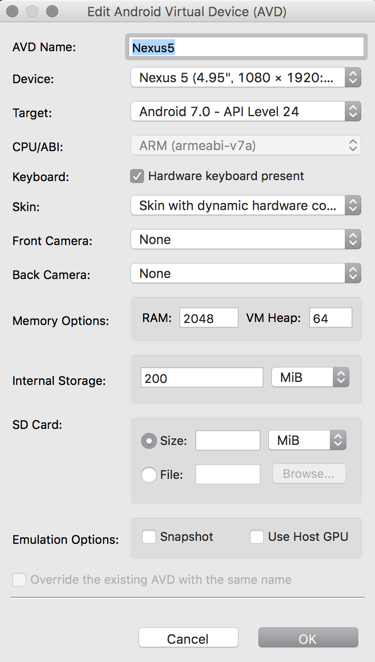Viewport: 375px width, 662px height.
Task: Click the SD Card label
Action: coord(37,425)
